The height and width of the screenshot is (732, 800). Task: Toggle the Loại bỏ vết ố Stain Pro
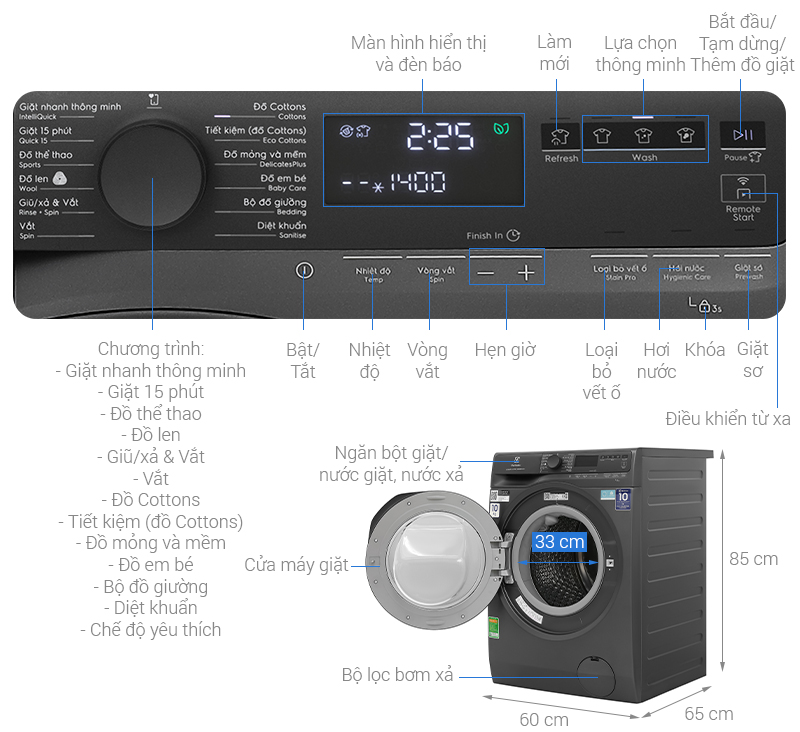pyautogui.click(x=620, y=270)
